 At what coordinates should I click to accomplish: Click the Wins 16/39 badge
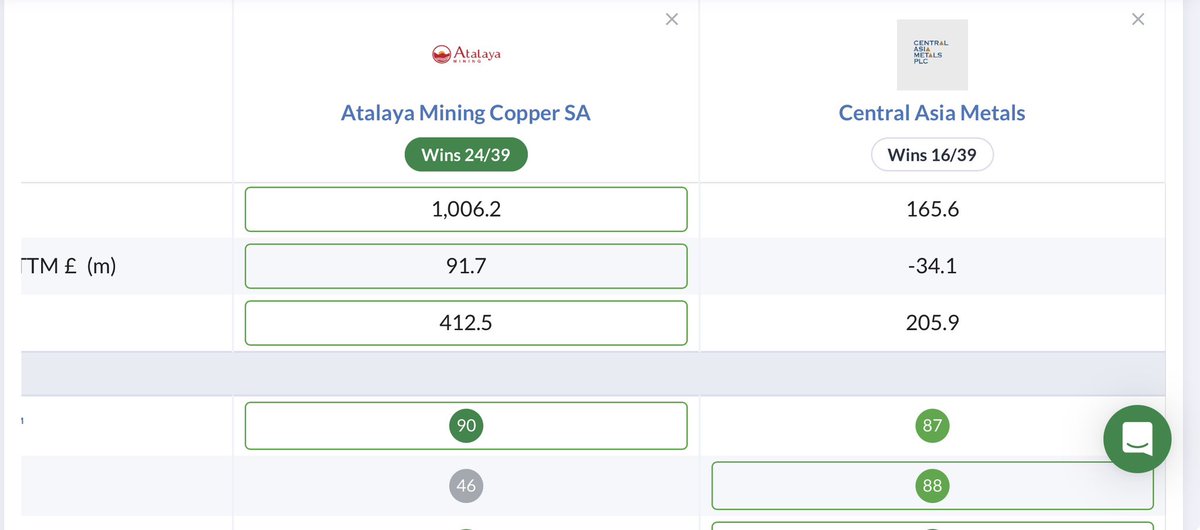tap(932, 155)
